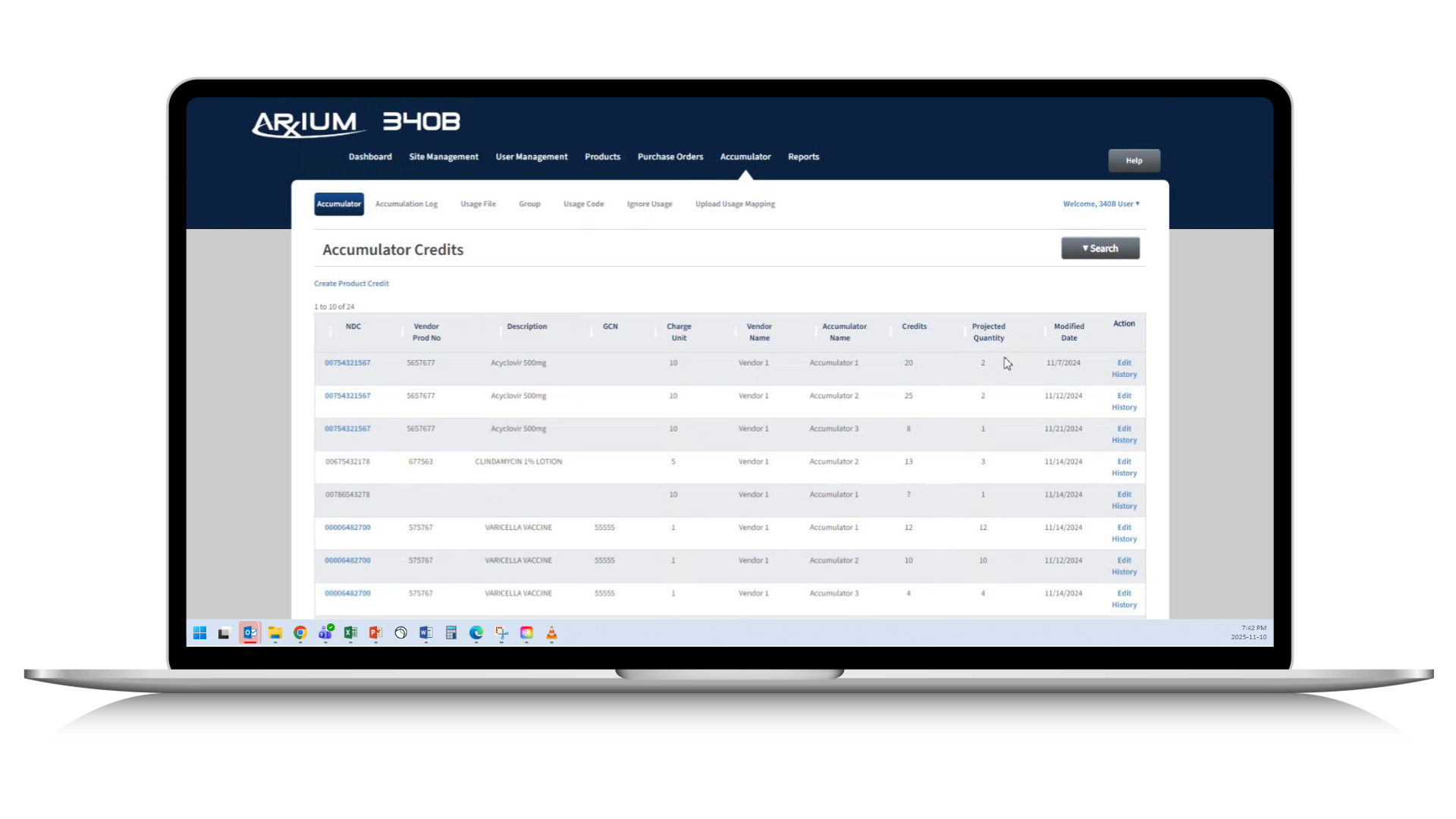Launch VLC media player icon
Image resolution: width=1456 pixels, height=819 pixels.
coord(551,633)
